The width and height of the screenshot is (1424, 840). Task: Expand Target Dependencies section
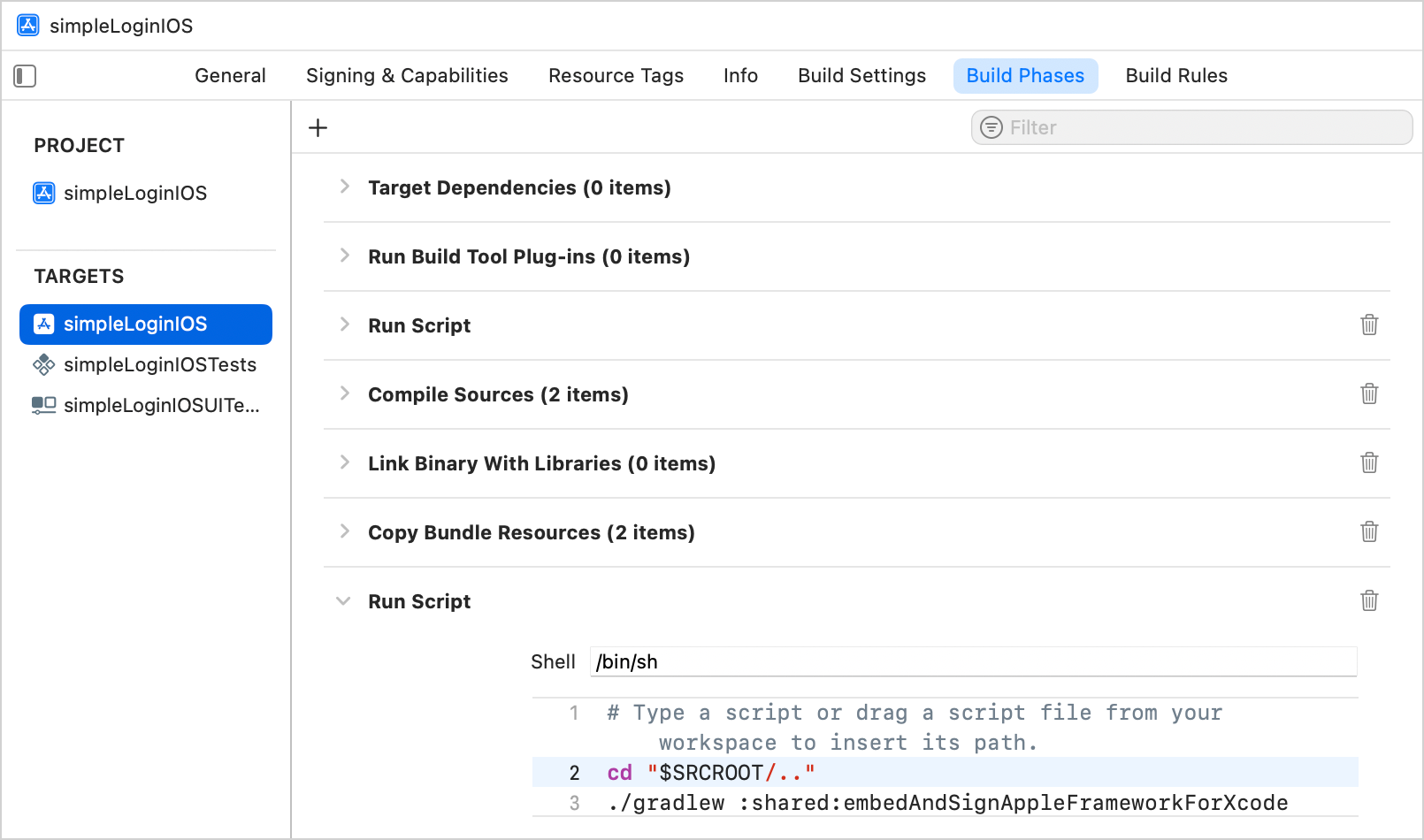[345, 187]
